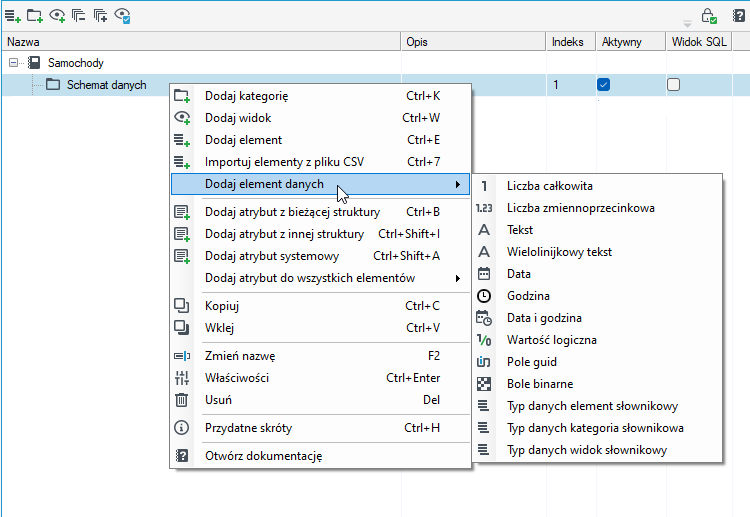Image resolution: width=750 pixels, height=517 pixels.
Task: Select Data i godzina data type
Action: [x=597, y=318]
